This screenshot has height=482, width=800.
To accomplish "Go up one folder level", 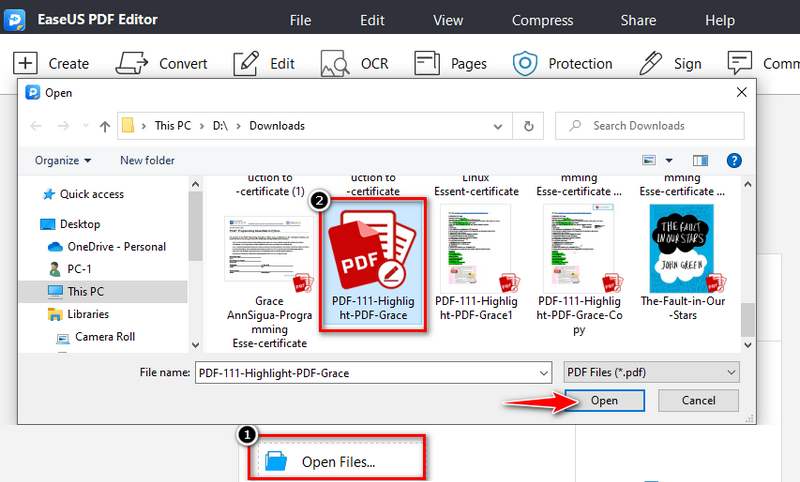I will tap(105, 126).
